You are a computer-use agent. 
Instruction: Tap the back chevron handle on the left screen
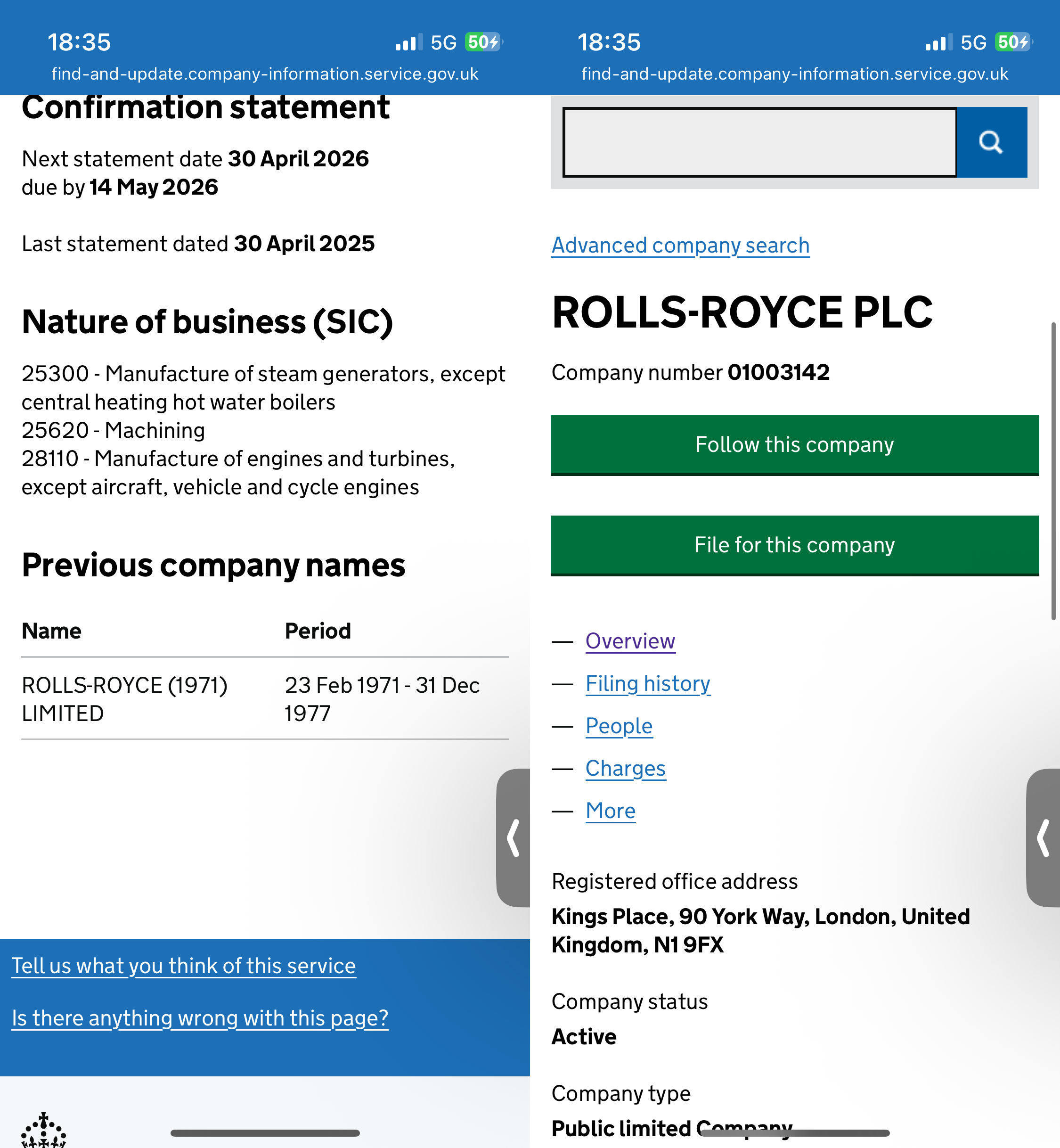(x=514, y=837)
